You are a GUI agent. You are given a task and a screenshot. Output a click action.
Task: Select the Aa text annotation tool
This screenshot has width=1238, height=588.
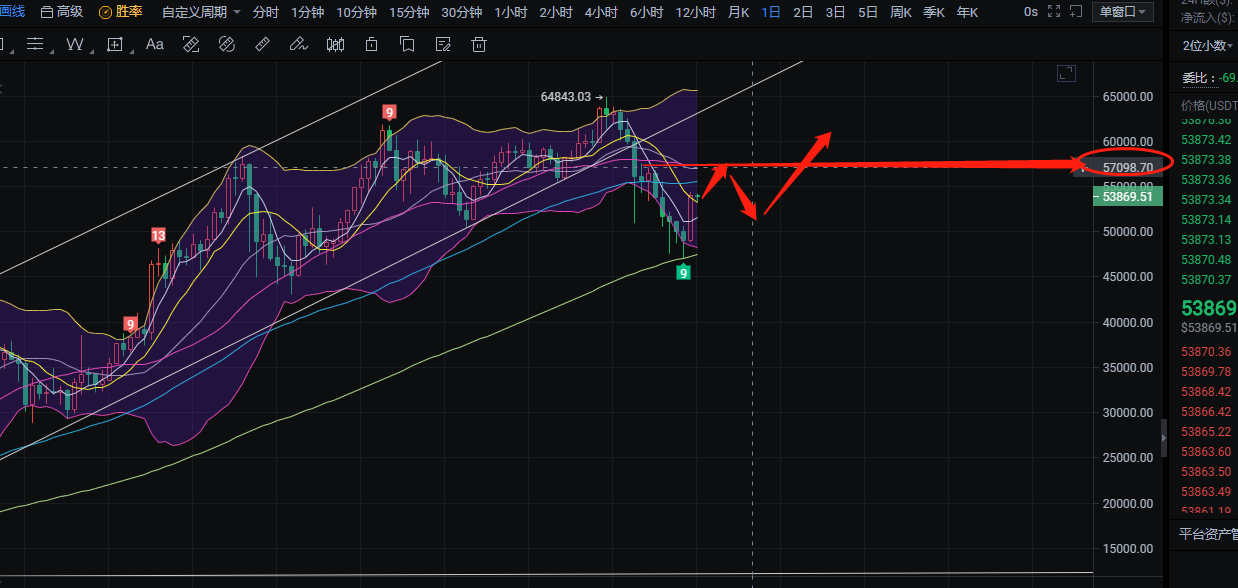[x=155, y=45]
